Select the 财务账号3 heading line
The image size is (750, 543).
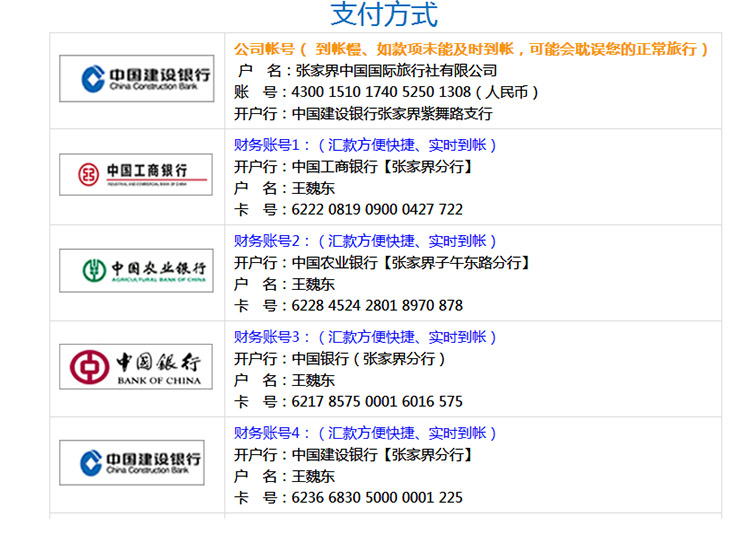[365, 337]
